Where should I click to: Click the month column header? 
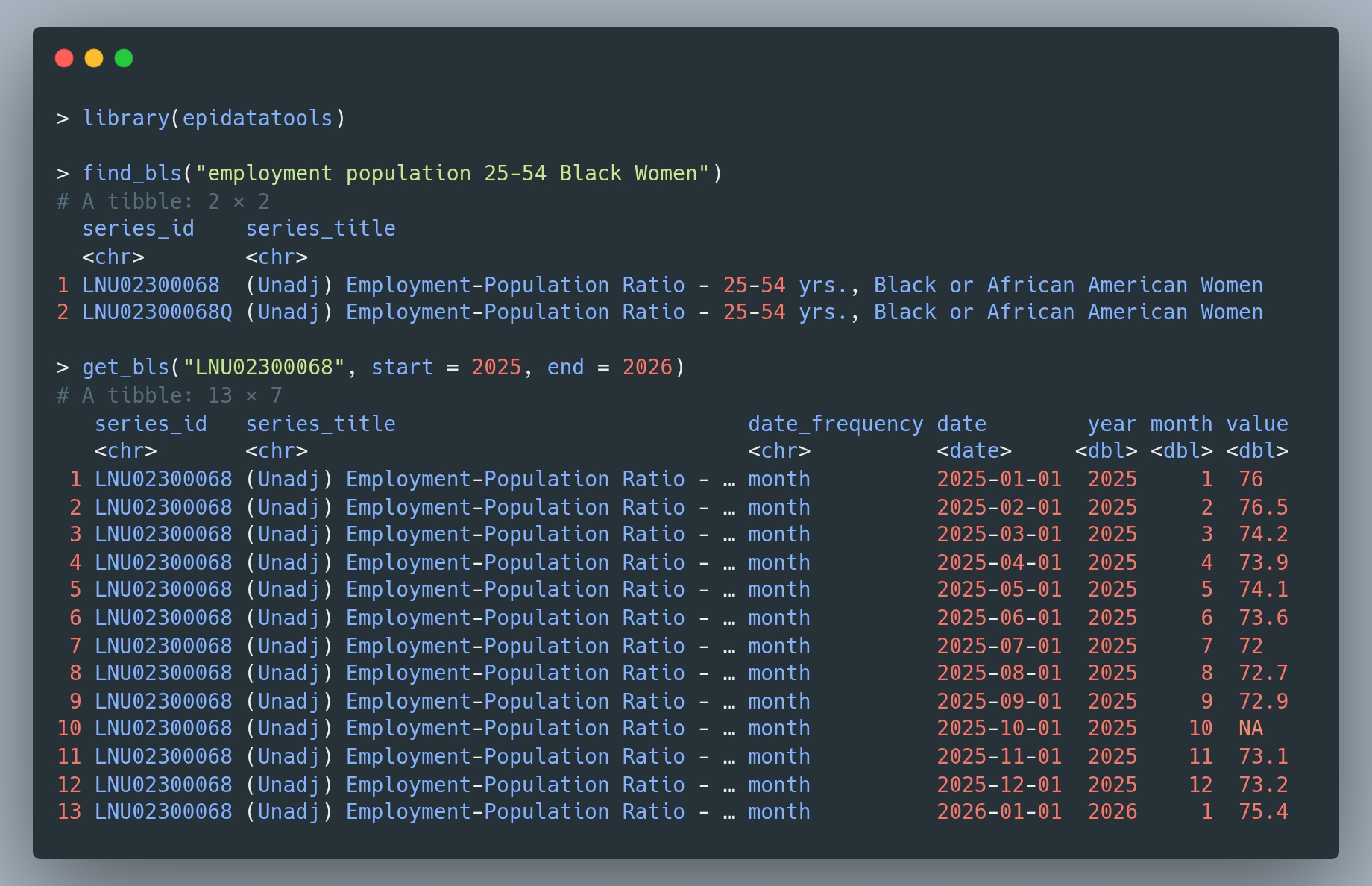tap(1181, 424)
